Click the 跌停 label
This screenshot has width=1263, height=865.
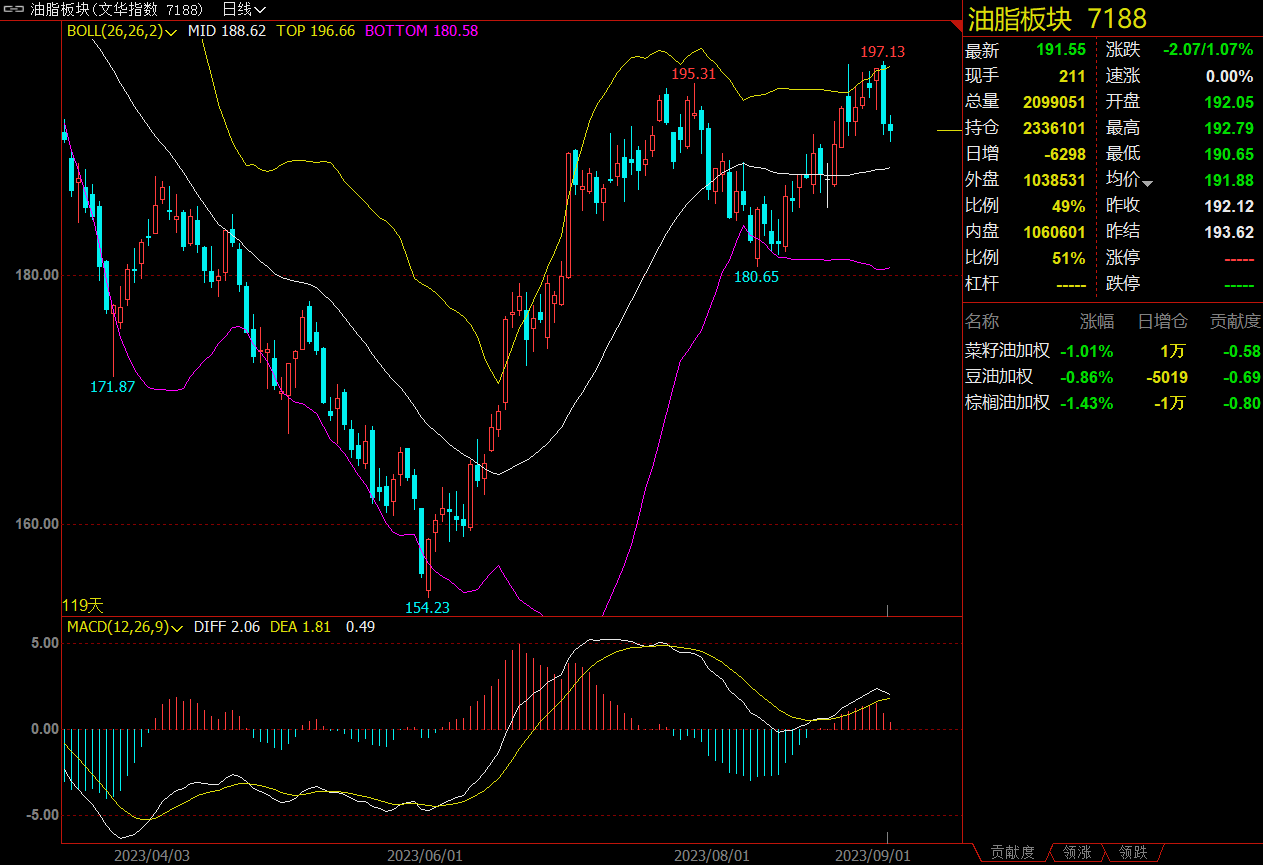(x=1123, y=284)
